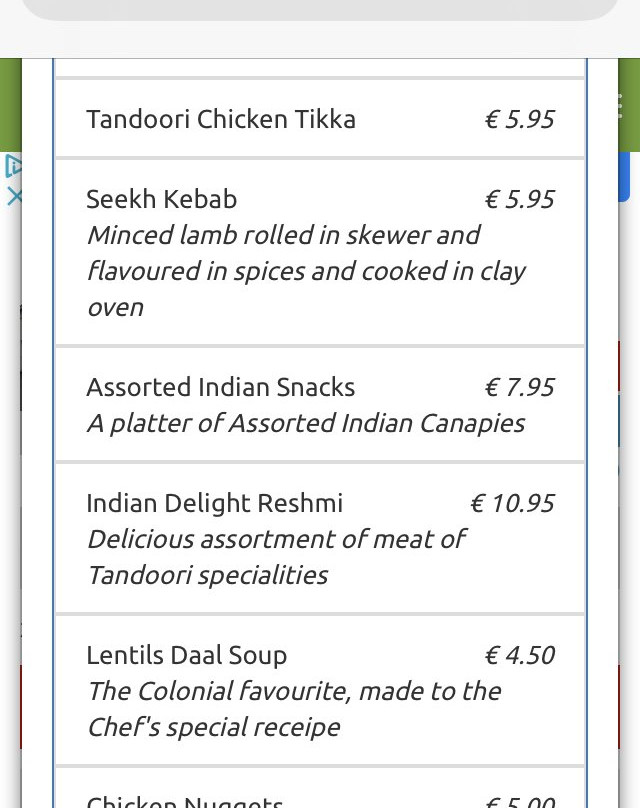Select the Tandoori Chicken Tikka item
The image size is (640, 808).
coord(320,119)
